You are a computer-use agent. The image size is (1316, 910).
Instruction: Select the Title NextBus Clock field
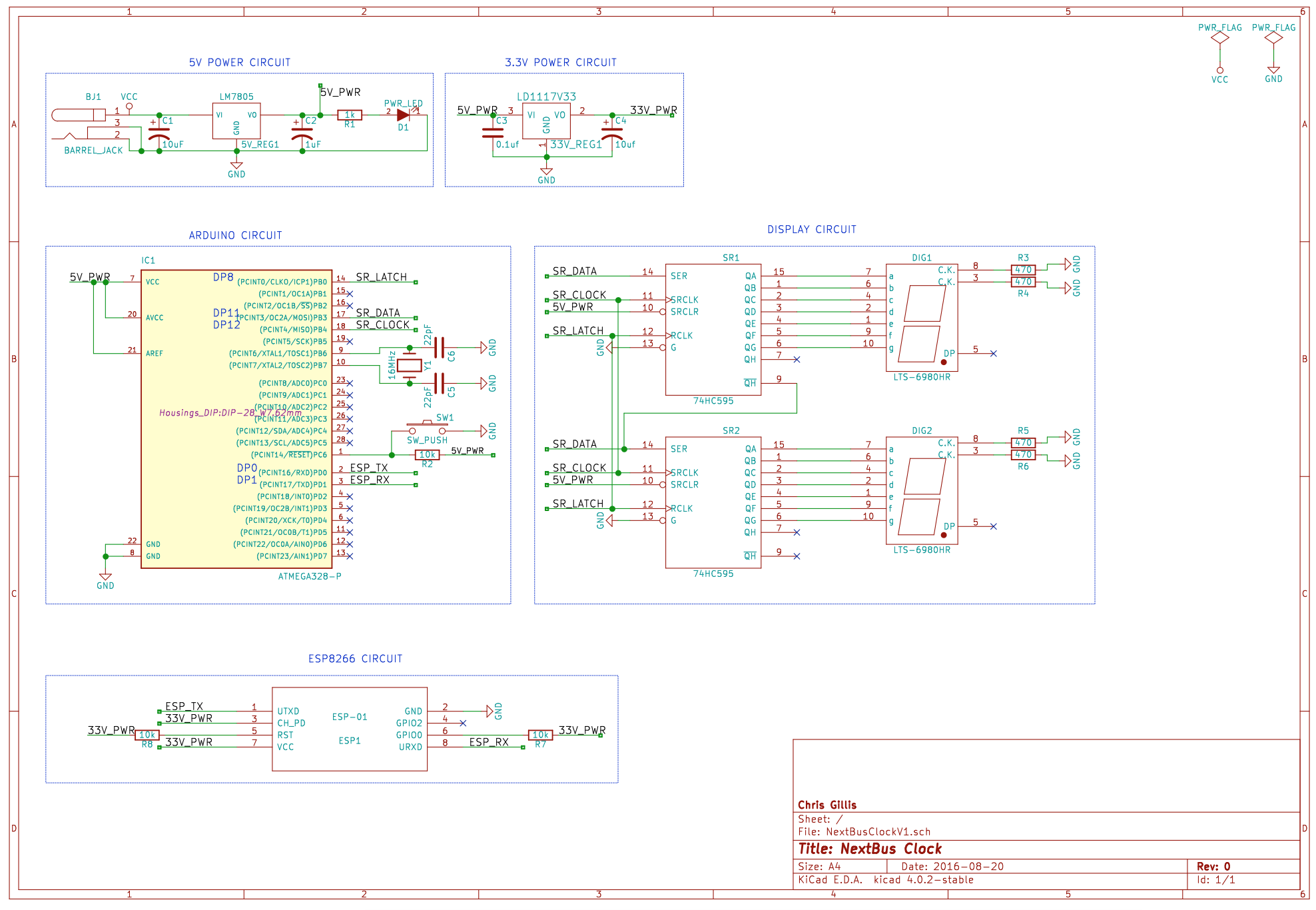pyautogui.click(x=870, y=849)
